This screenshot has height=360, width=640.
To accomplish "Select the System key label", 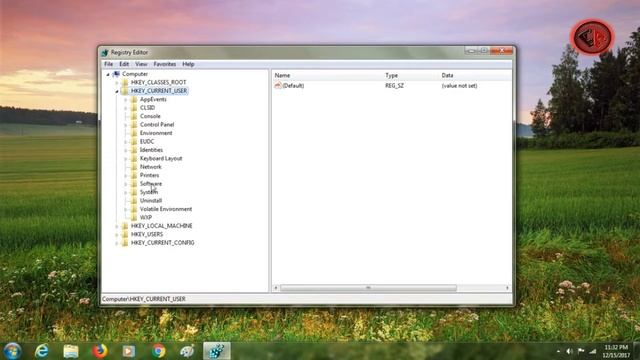I will pyautogui.click(x=149, y=192).
